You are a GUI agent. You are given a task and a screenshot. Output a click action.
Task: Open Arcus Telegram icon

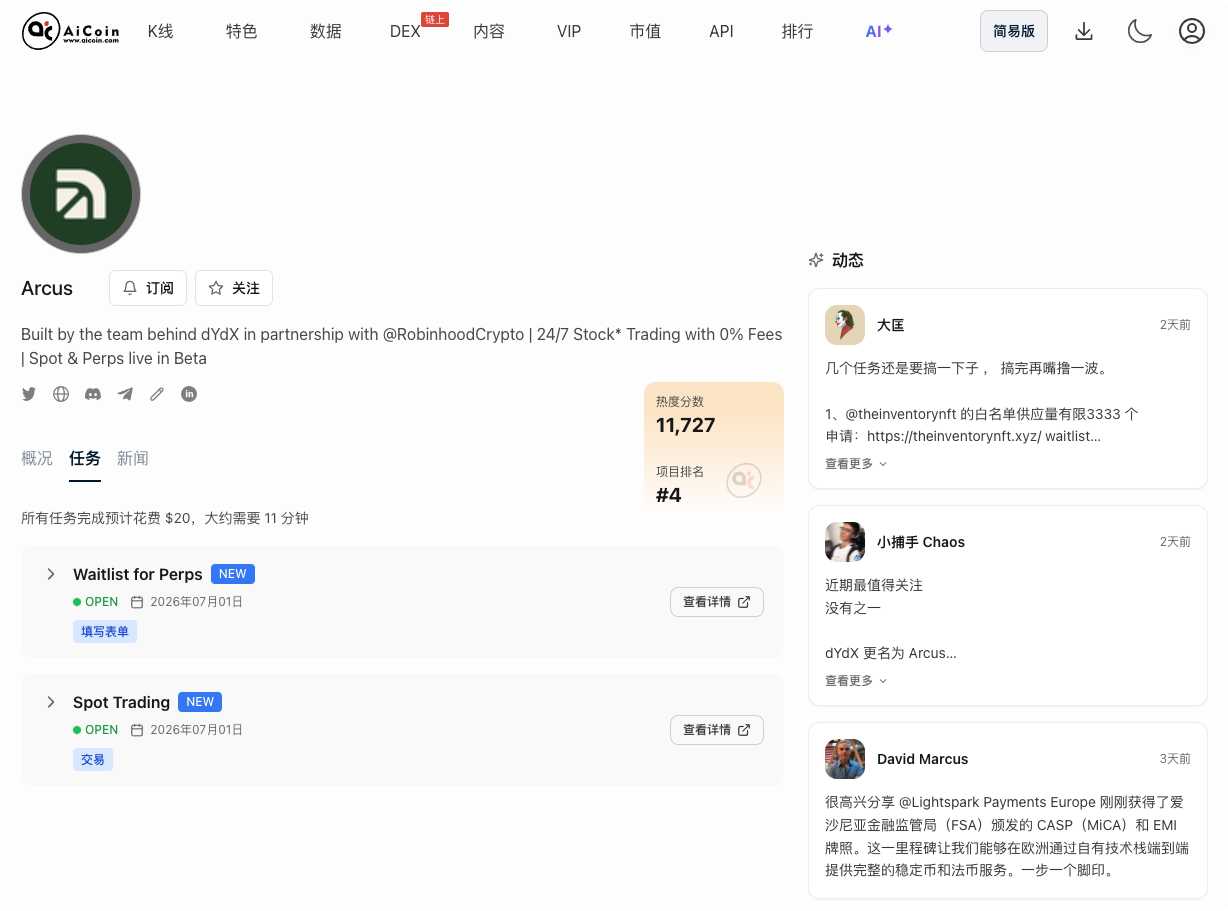pyautogui.click(x=125, y=394)
